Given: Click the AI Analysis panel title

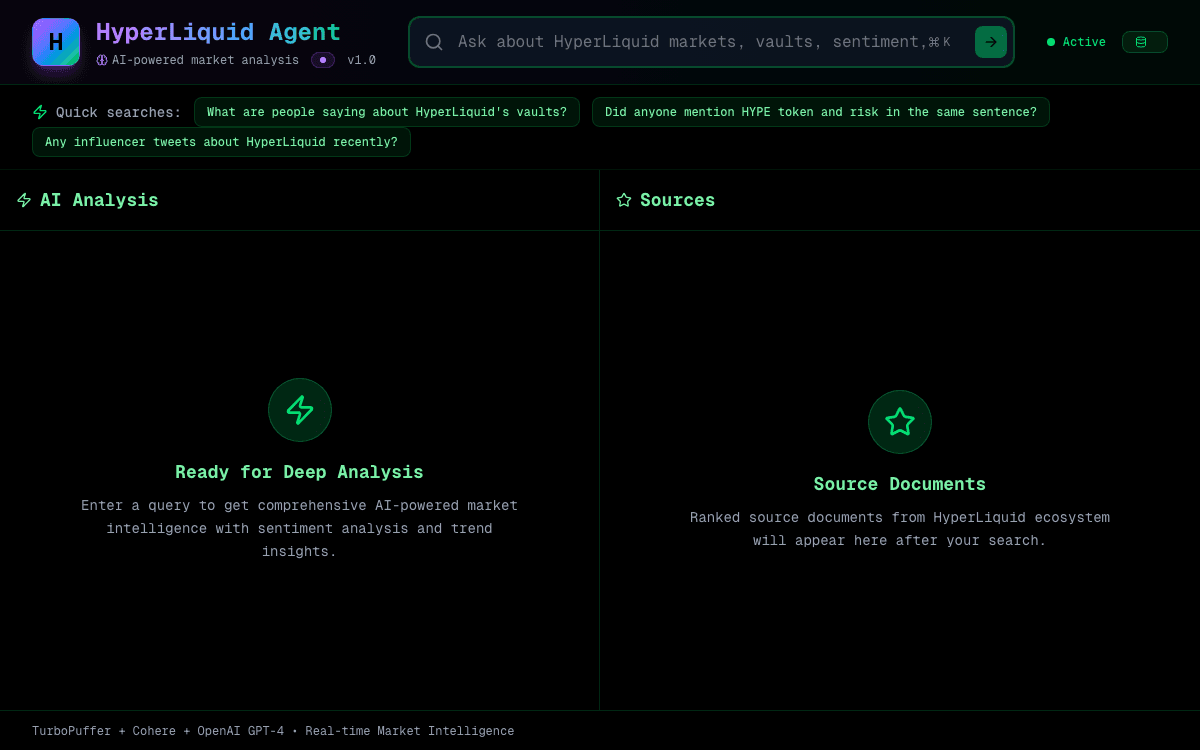Looking at the screenshot, I should 99,200.
